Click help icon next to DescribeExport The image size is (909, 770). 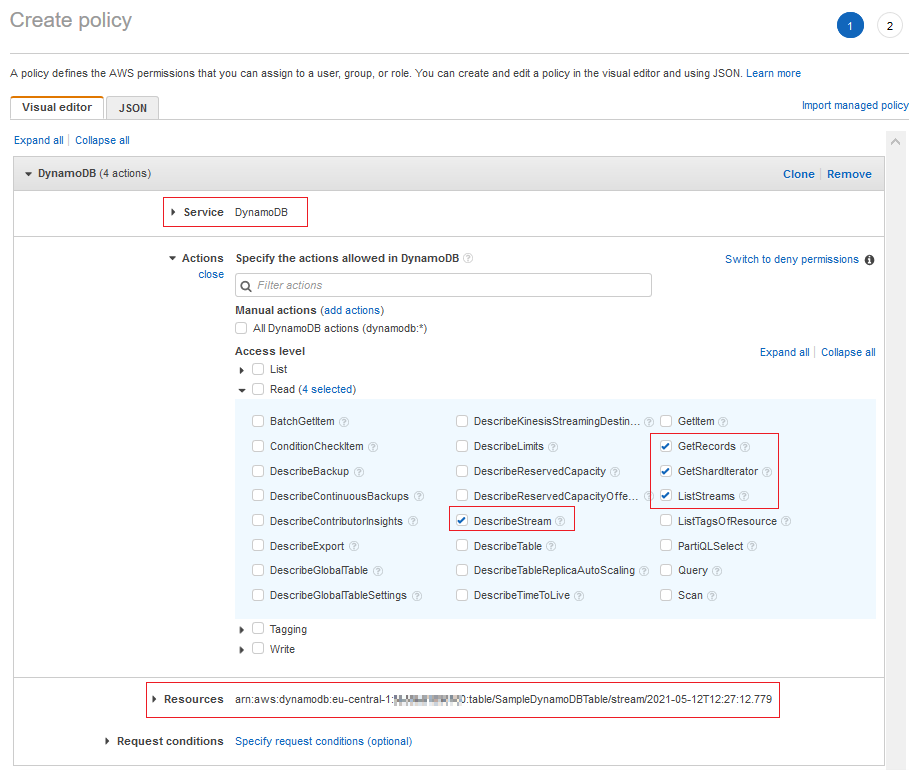click(x=354, y=546)
